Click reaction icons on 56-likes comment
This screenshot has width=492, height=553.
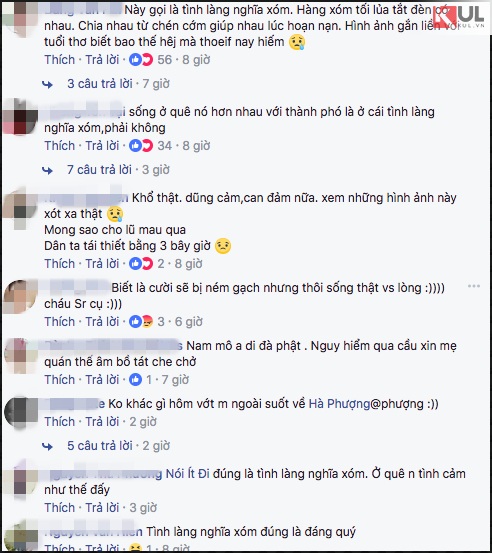(141, 60)
